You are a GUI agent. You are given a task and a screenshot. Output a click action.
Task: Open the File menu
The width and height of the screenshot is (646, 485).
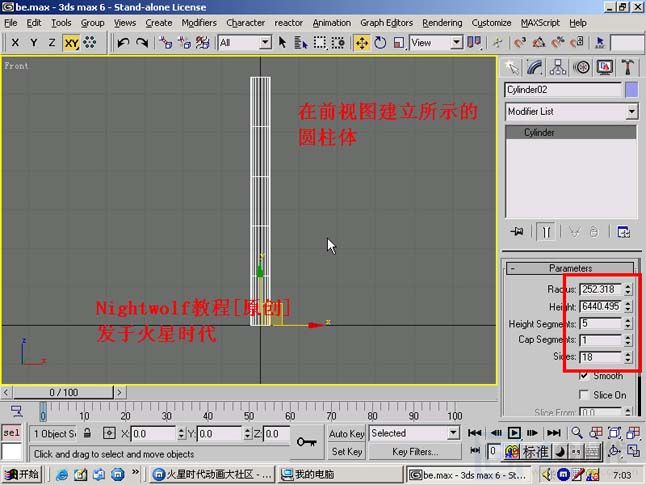click(x=11, y=23)
